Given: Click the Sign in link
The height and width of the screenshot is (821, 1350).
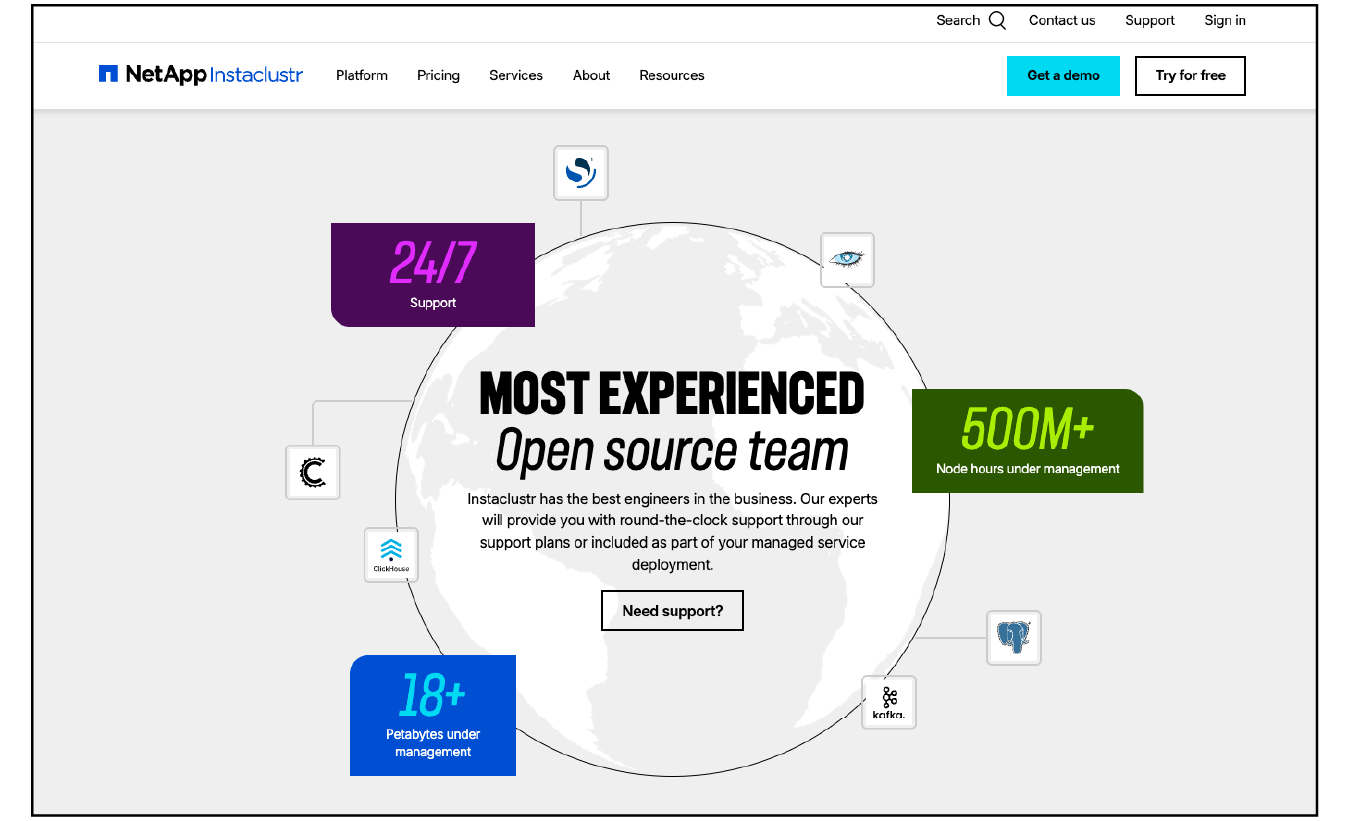Looking at the screenshot, I should pos(1225,19).
